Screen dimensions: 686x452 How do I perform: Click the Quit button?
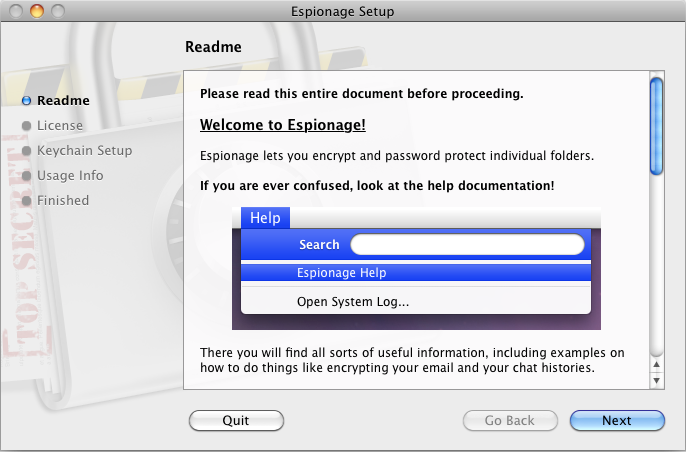236,420
